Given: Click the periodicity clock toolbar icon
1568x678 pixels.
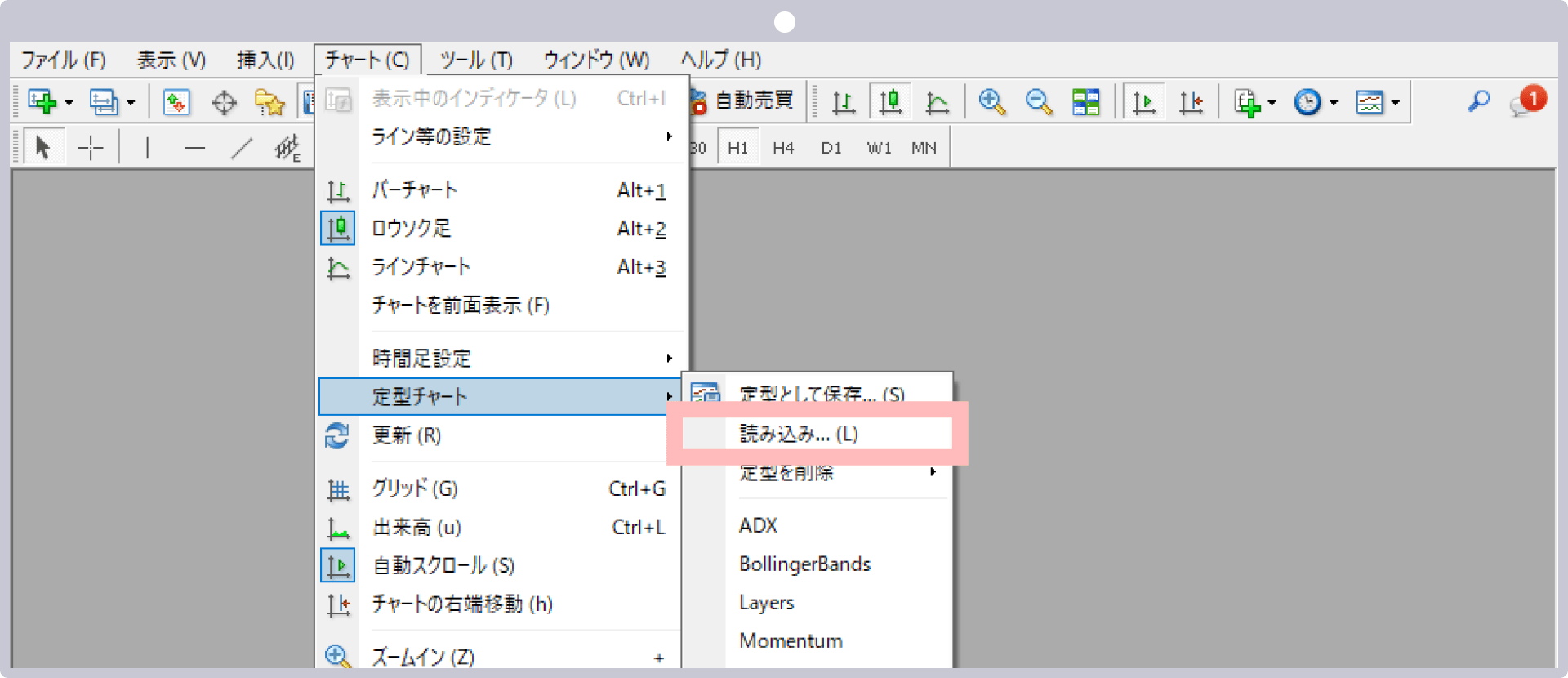Looking at the screenshot, I should [1307, 102].
